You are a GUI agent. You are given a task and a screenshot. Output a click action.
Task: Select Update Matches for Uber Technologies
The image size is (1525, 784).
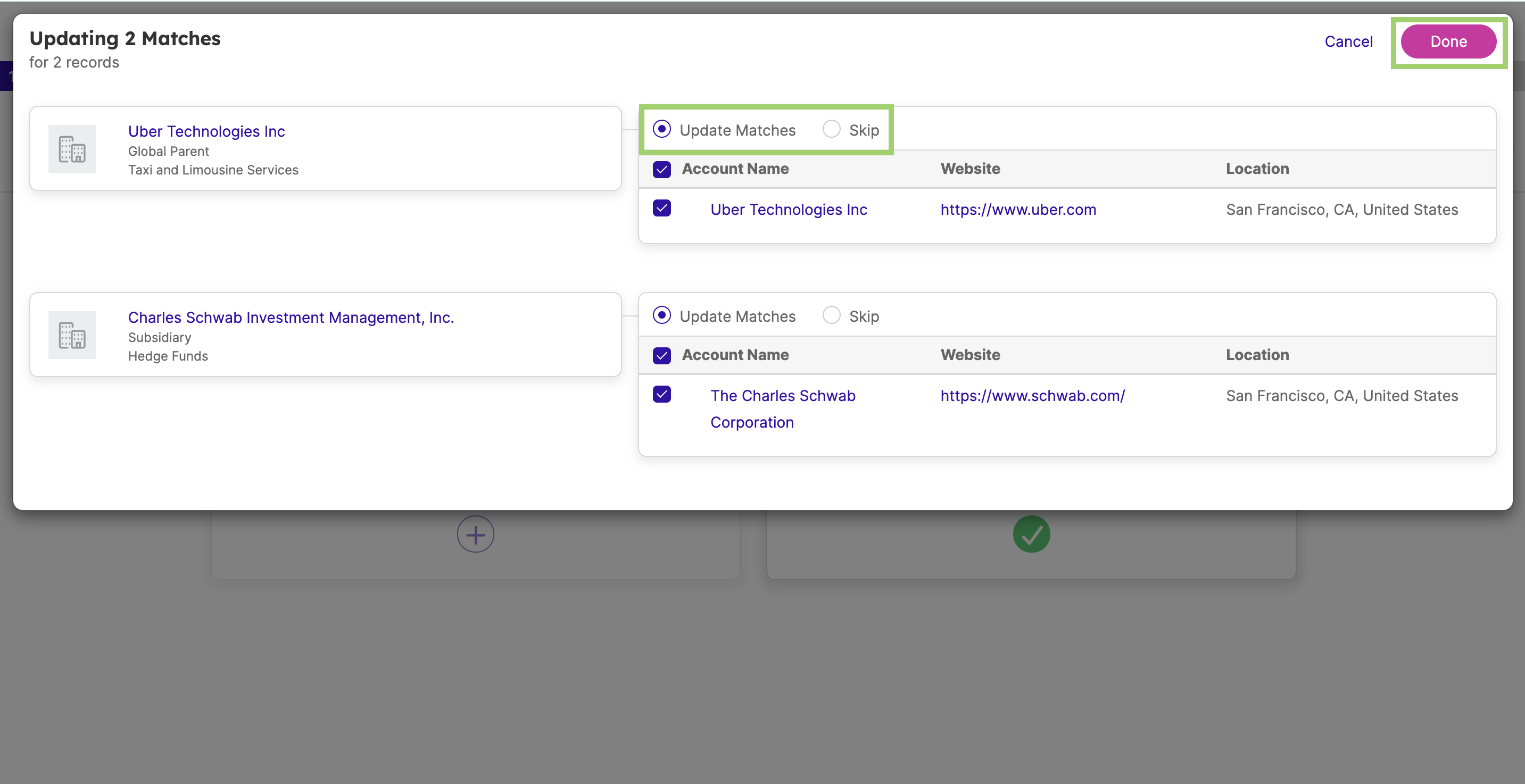[661, 129]
